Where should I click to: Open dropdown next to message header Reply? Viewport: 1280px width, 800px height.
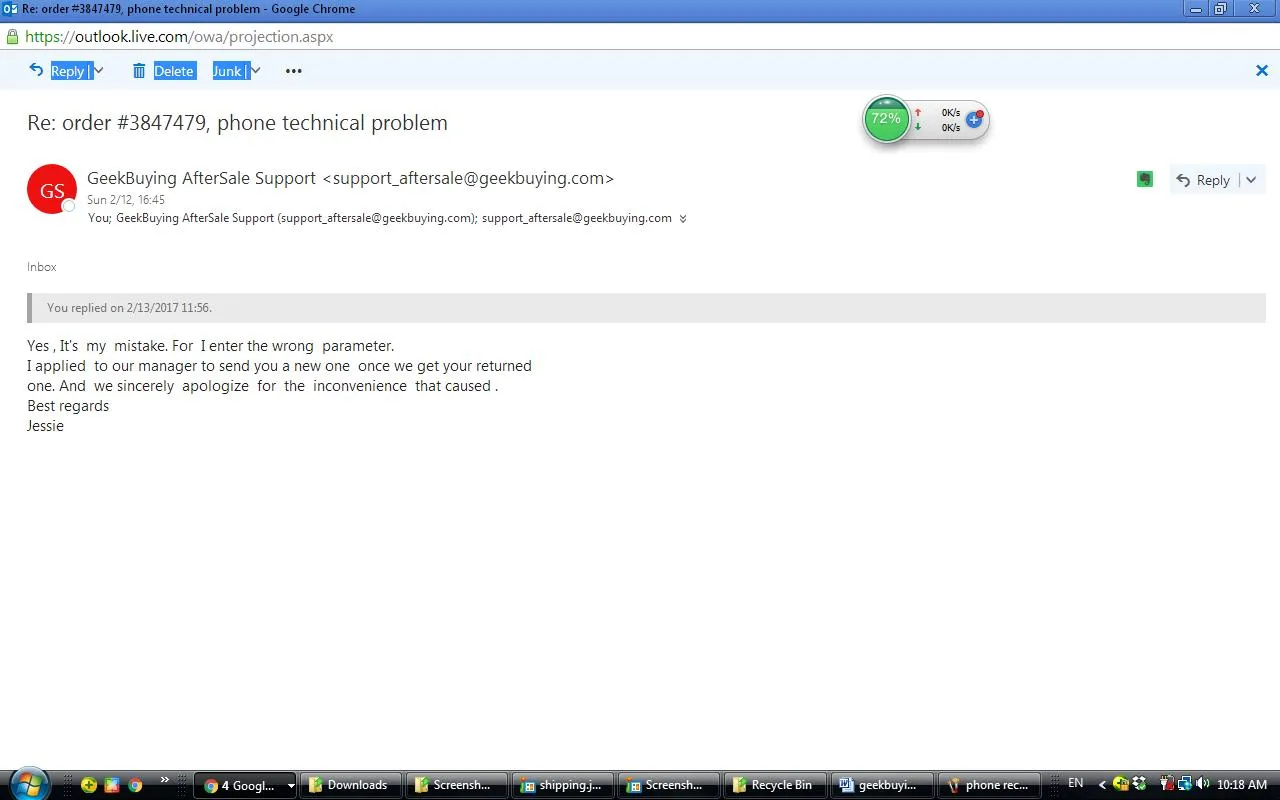pos(1251,180)
